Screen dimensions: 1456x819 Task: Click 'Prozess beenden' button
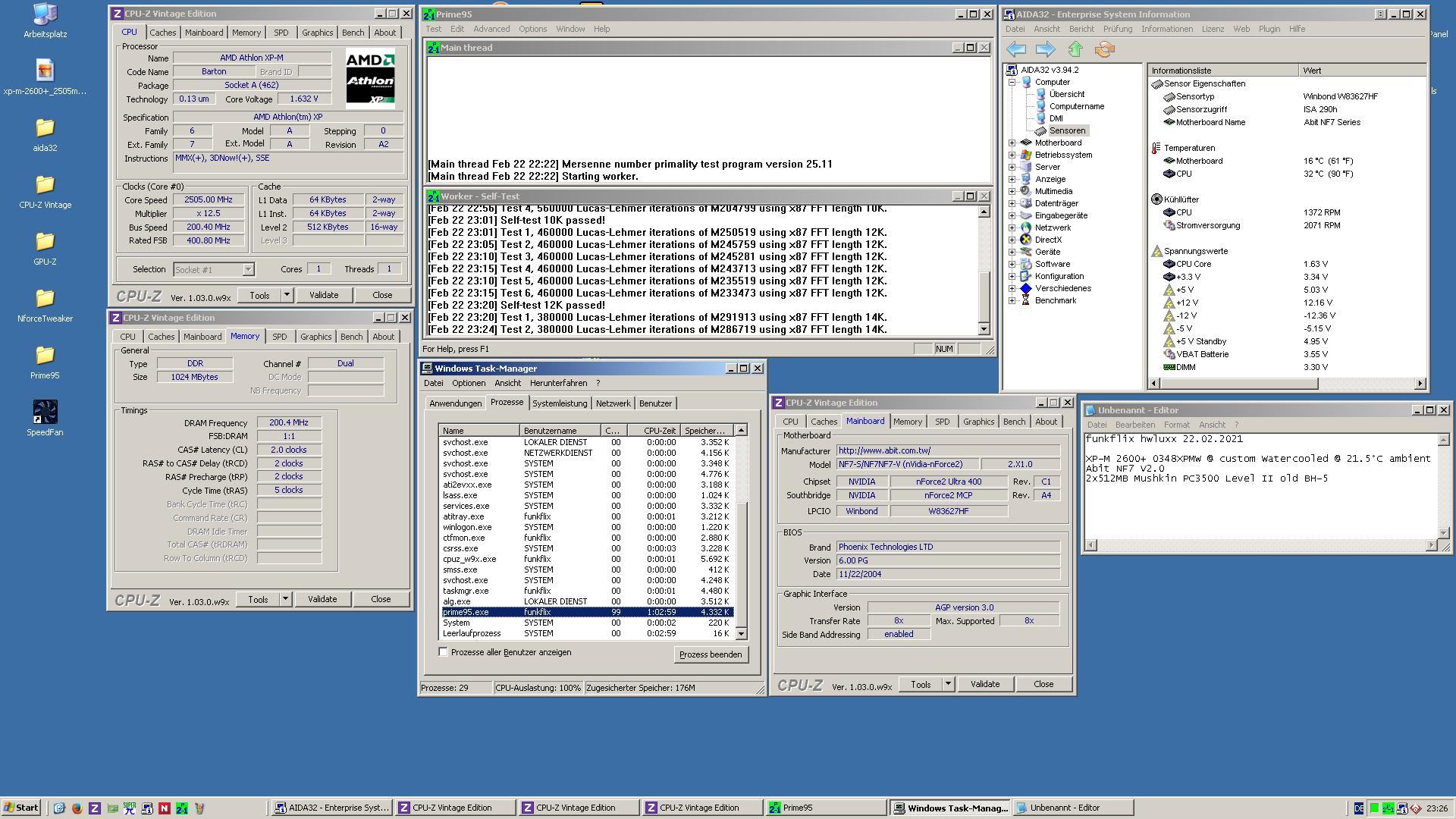pyautogui.click(x=711, y=654)
